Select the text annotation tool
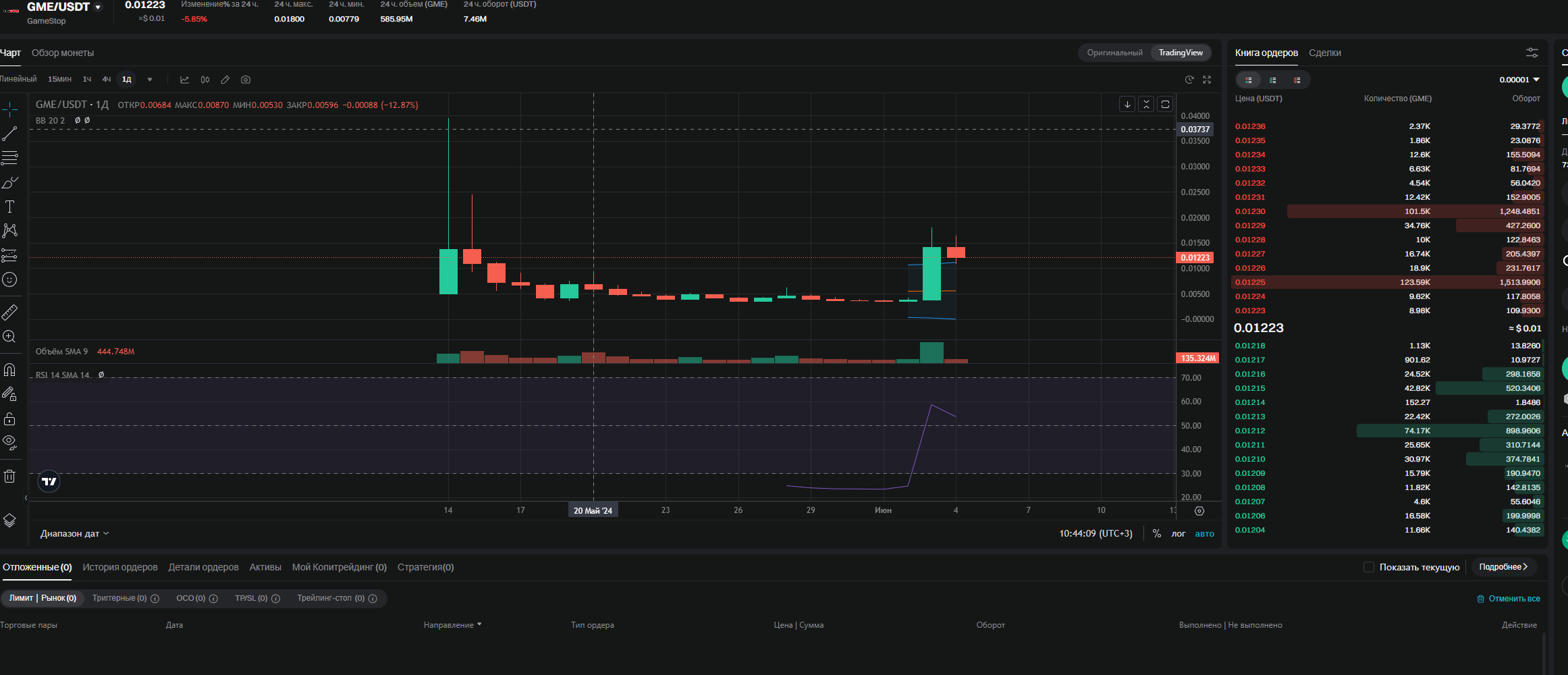Screen dimensions: 1568x675 pos(9,207)
